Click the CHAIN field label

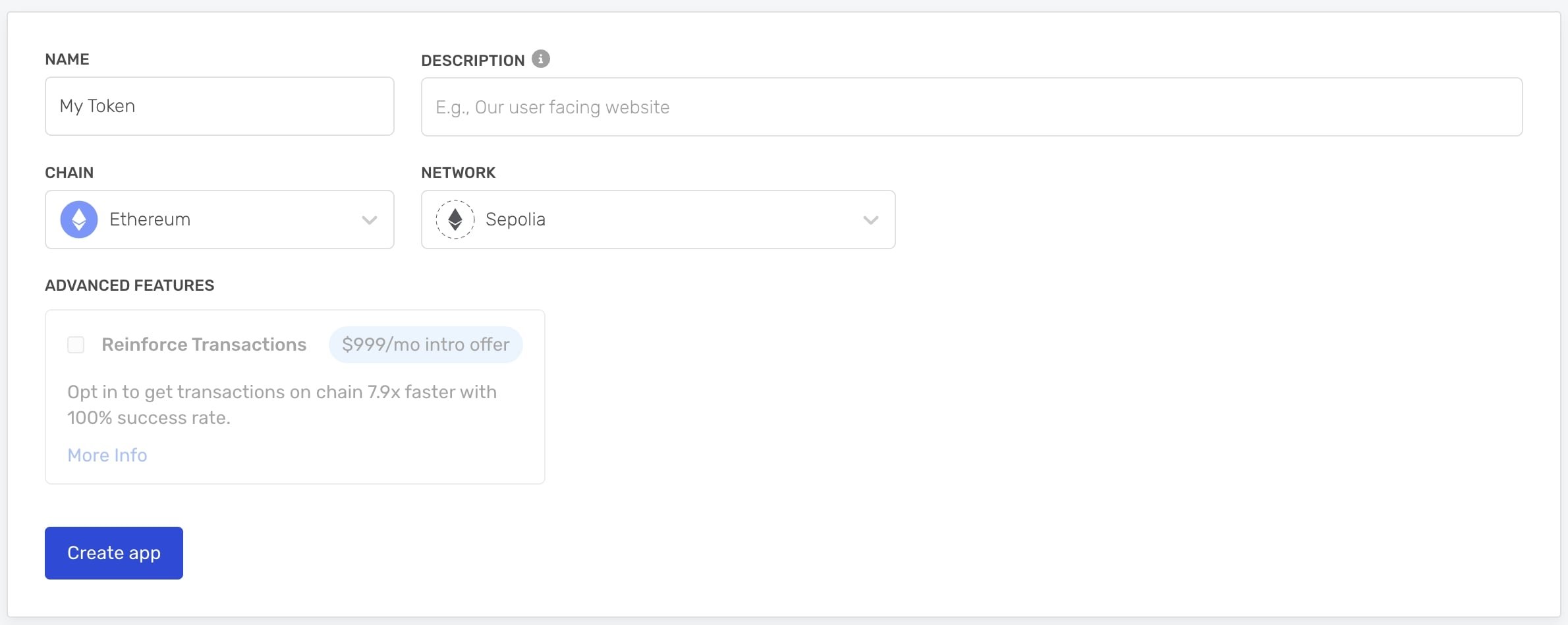69,173
